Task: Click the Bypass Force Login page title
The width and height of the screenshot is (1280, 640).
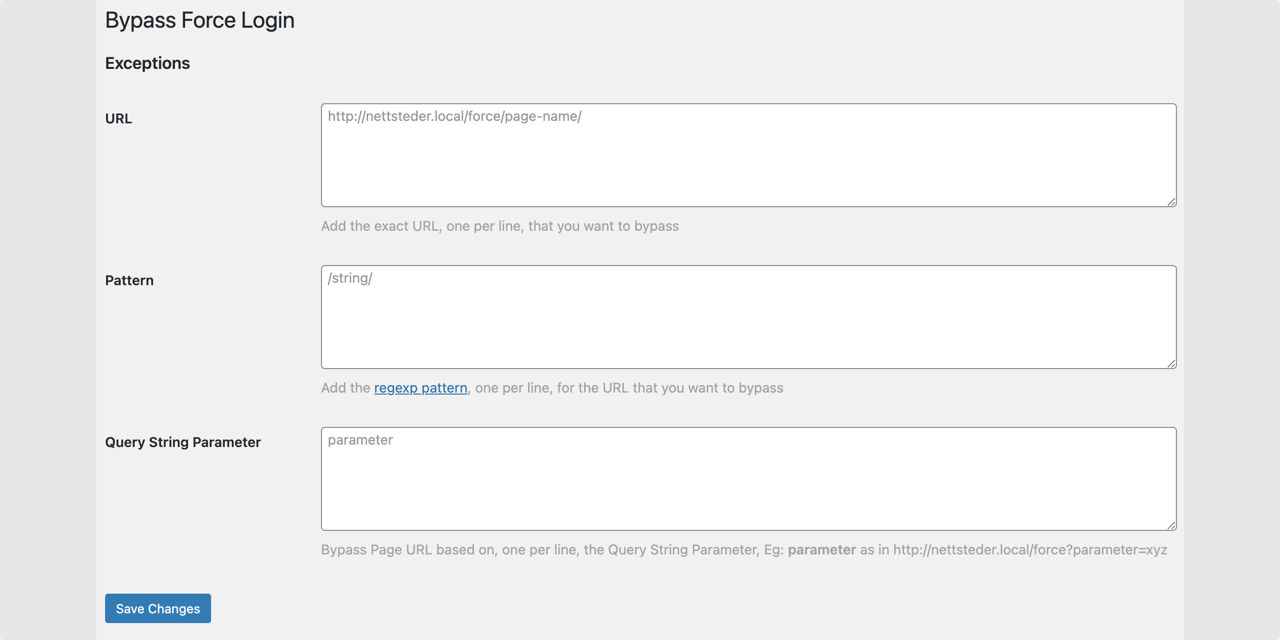Action: pyautogui.click(x=199, y=20)
